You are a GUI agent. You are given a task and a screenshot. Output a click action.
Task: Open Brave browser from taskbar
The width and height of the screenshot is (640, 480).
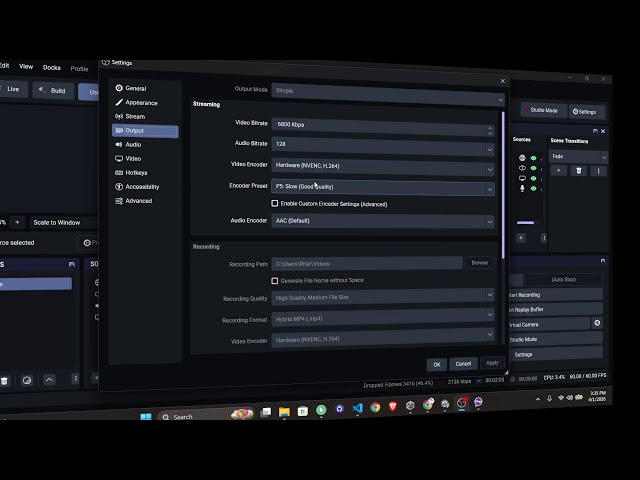click(x=393, y=406)
